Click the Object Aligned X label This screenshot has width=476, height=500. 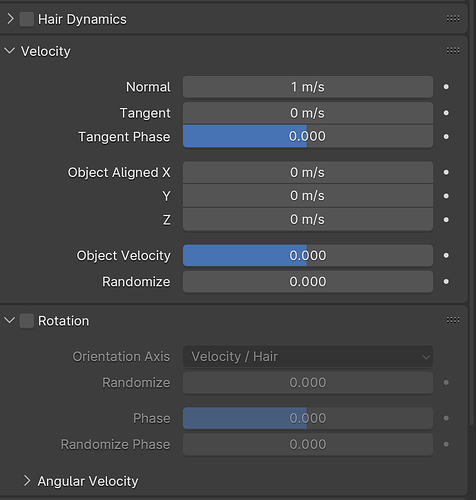pos(119,173)
